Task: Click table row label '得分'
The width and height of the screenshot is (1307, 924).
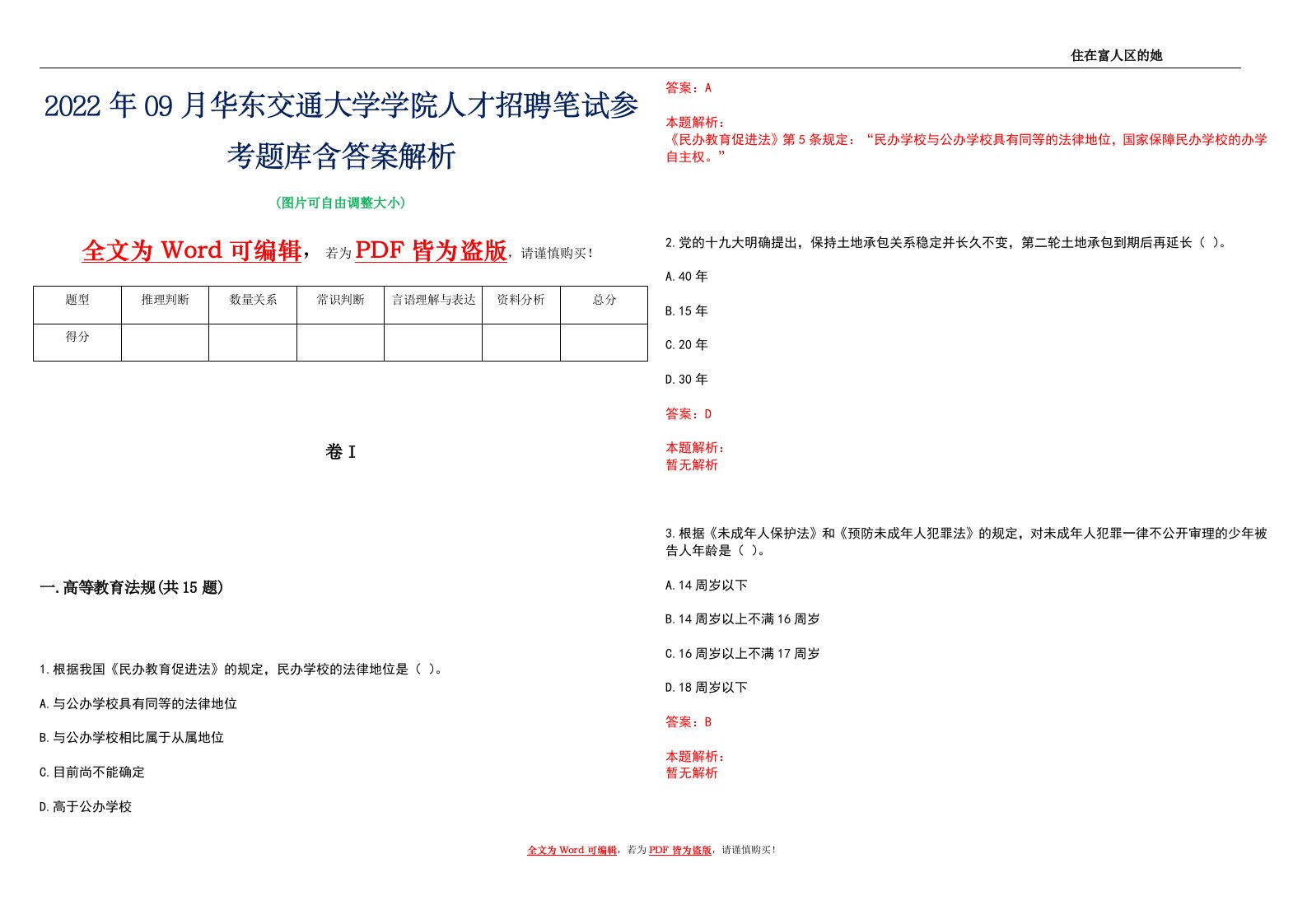Action: 77,337
